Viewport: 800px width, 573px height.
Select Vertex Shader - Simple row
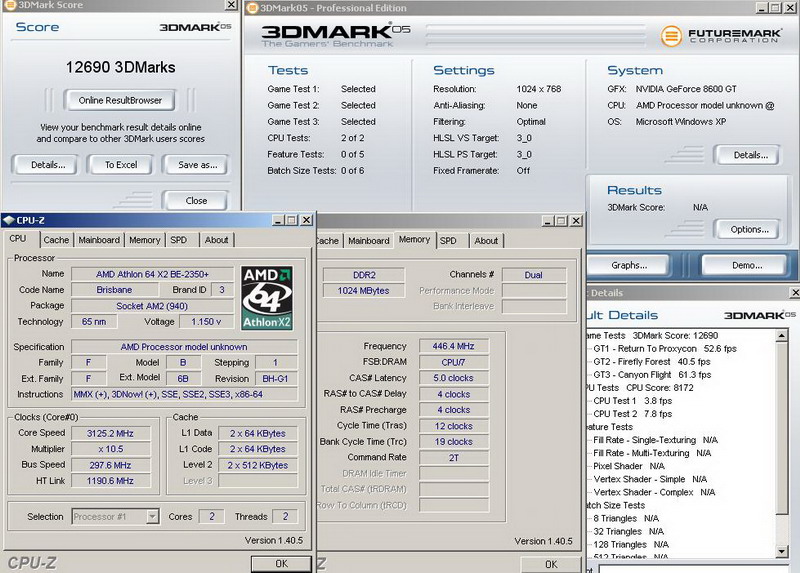point(650,479)
